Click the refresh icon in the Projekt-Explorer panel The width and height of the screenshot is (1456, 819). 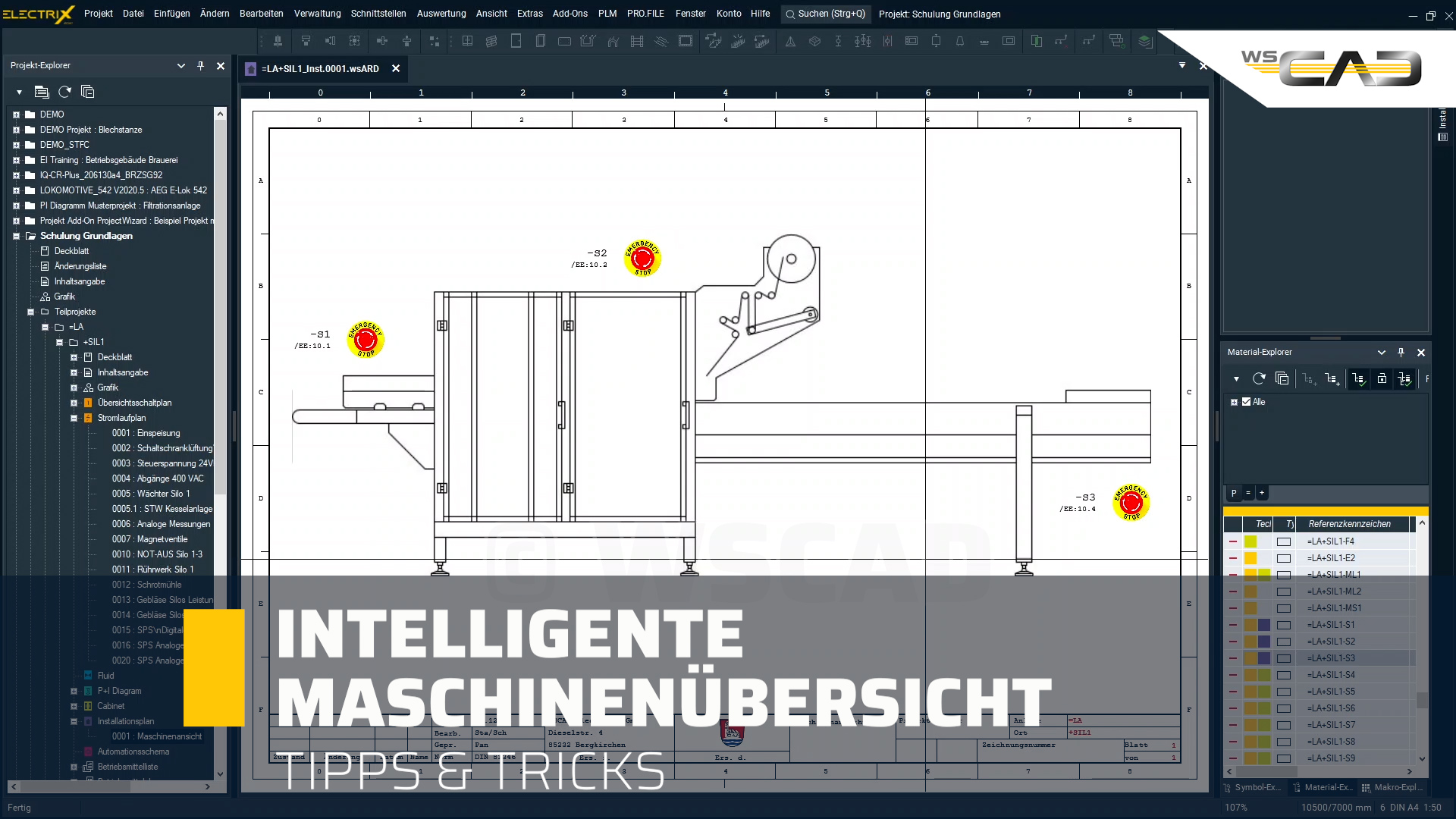click(64, 92)
